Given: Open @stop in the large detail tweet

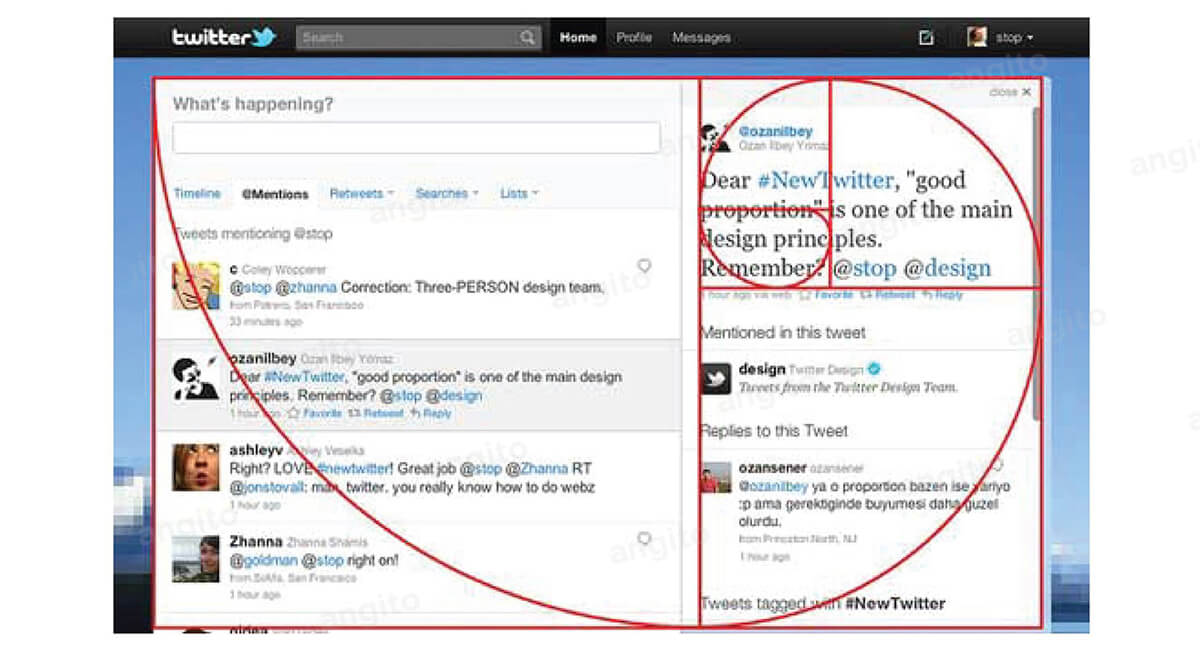Looking at the screenshot, I should (x=865, y=268).
